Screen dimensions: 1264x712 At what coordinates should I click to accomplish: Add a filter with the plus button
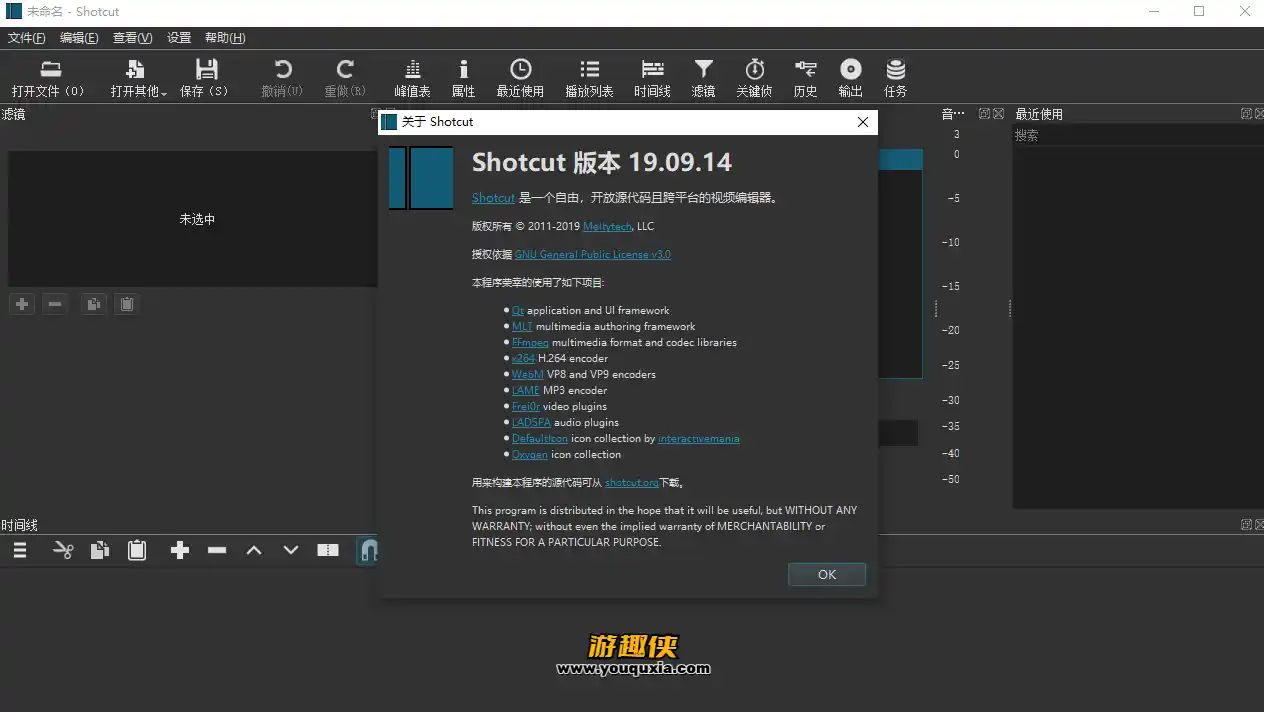[22, 304]
